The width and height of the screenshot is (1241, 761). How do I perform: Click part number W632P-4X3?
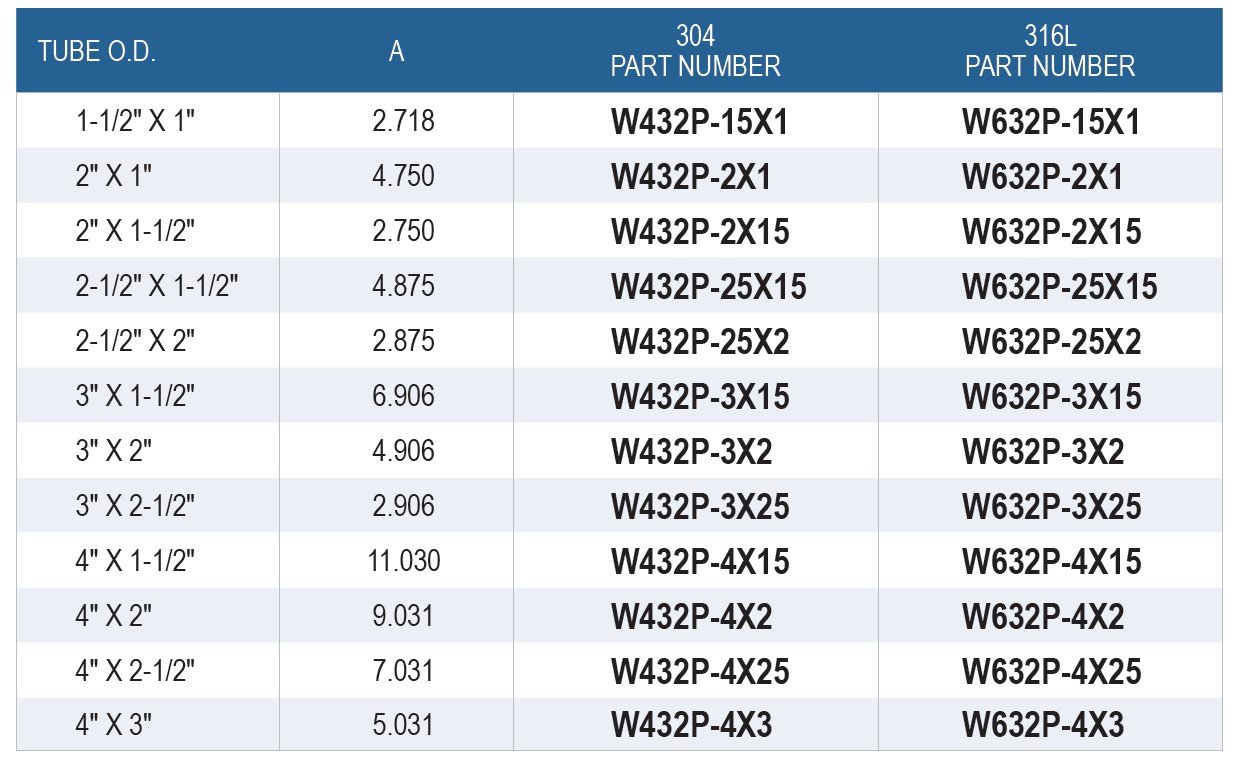1043,727
